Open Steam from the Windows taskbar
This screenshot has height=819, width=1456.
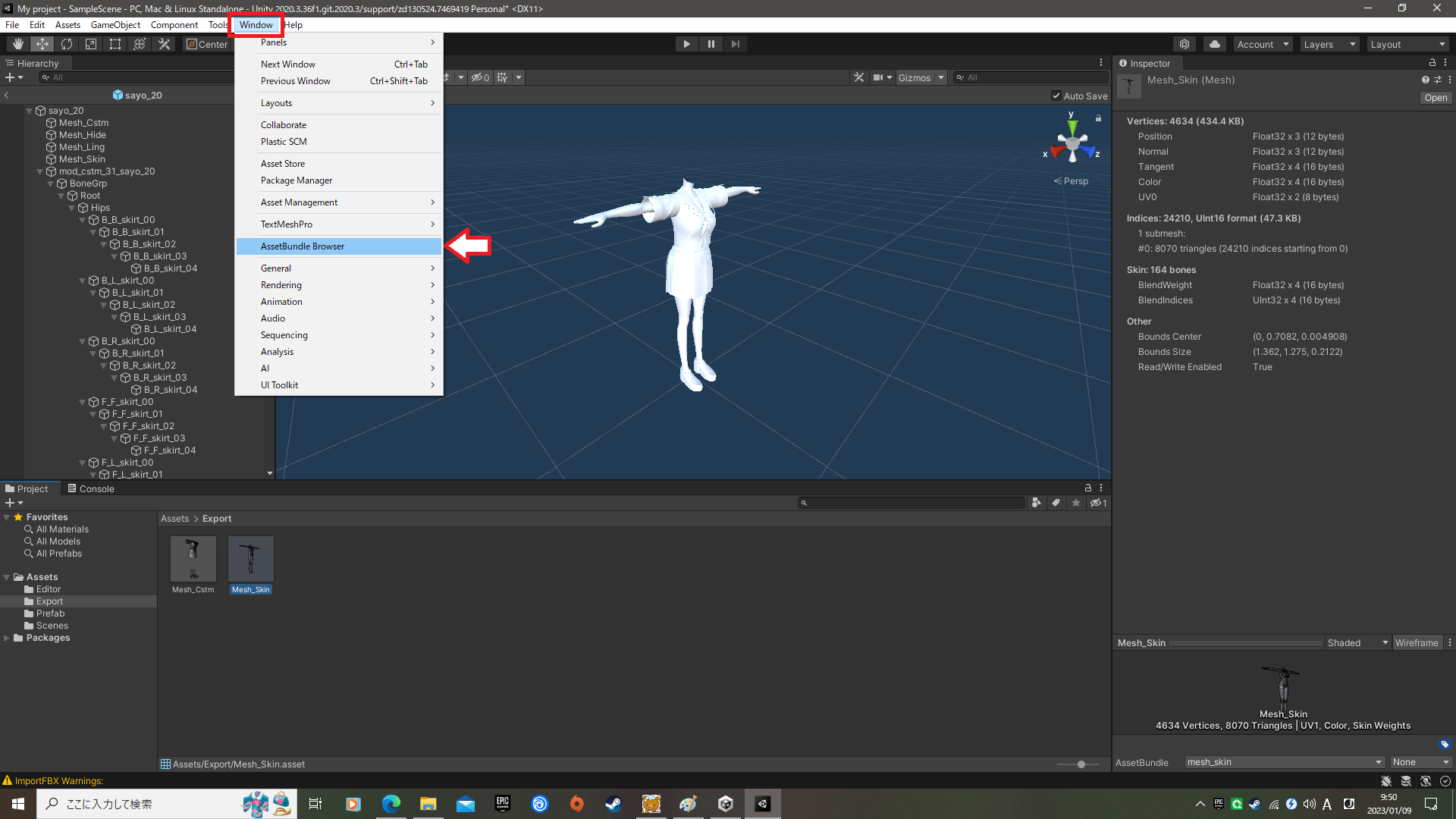point(613,804)
